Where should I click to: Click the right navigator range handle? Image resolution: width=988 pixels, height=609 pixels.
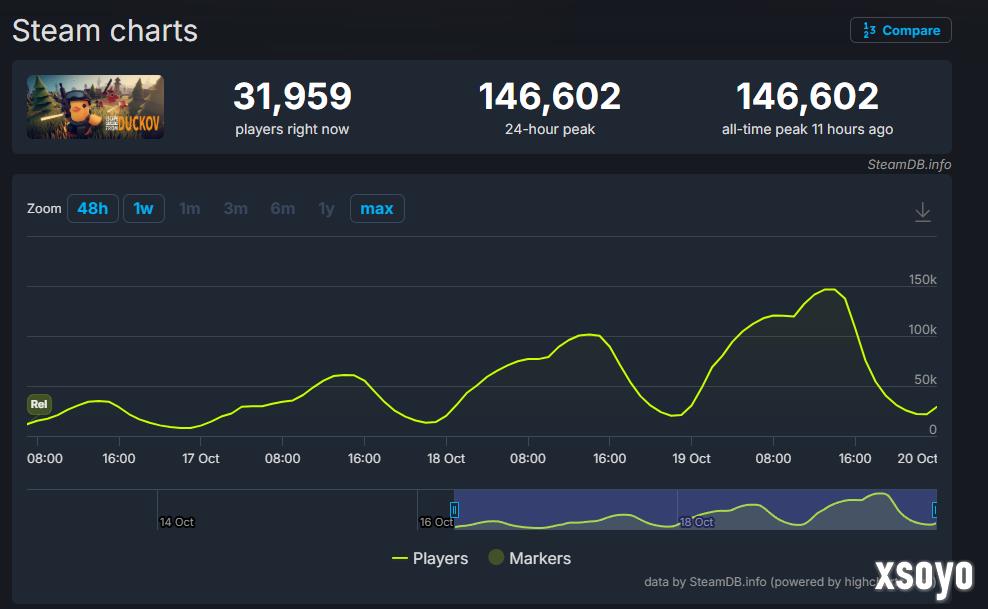point(935,510)
